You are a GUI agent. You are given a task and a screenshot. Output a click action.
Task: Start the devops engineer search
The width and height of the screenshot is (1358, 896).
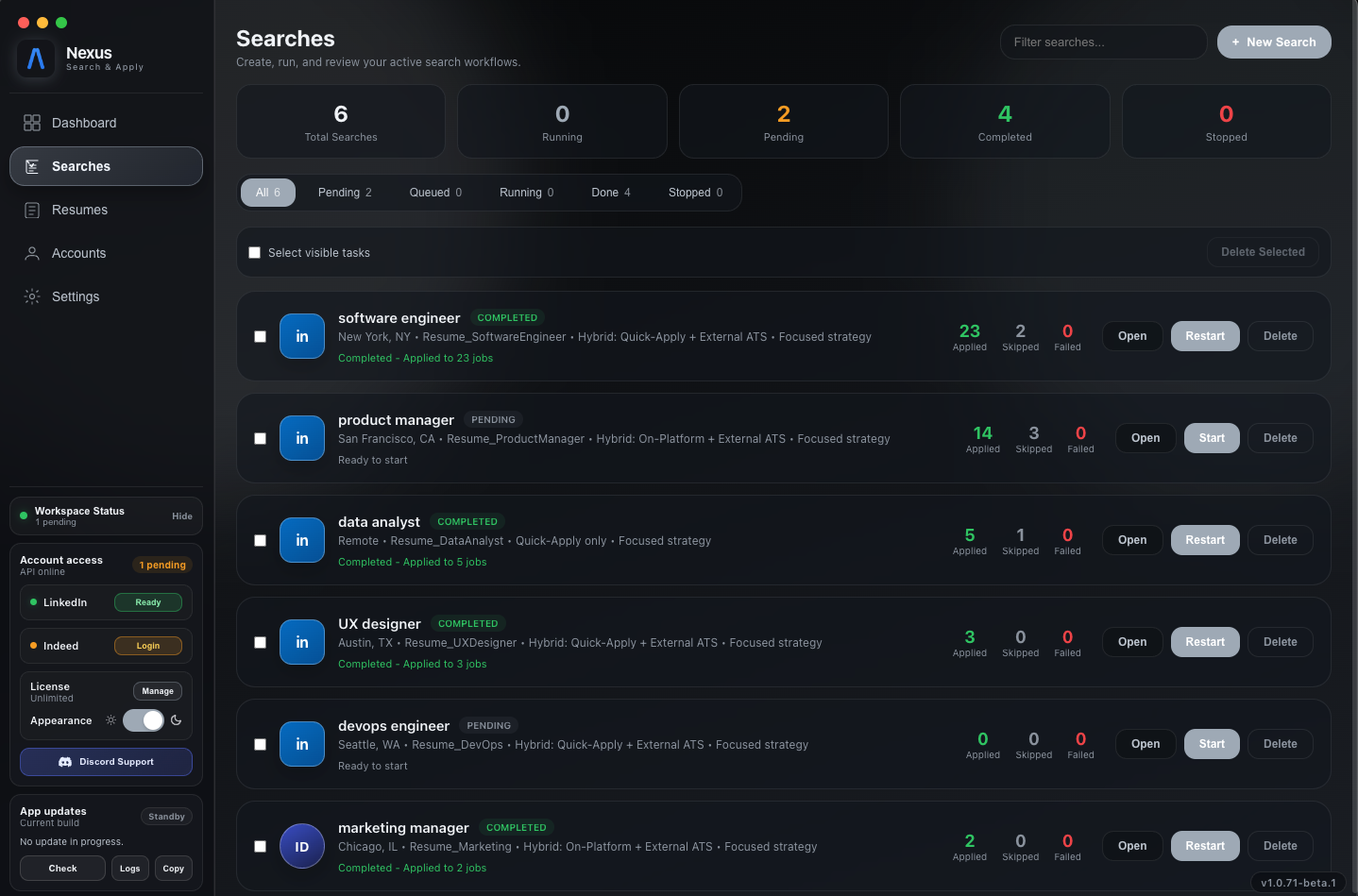click(x=1212, y=744)
